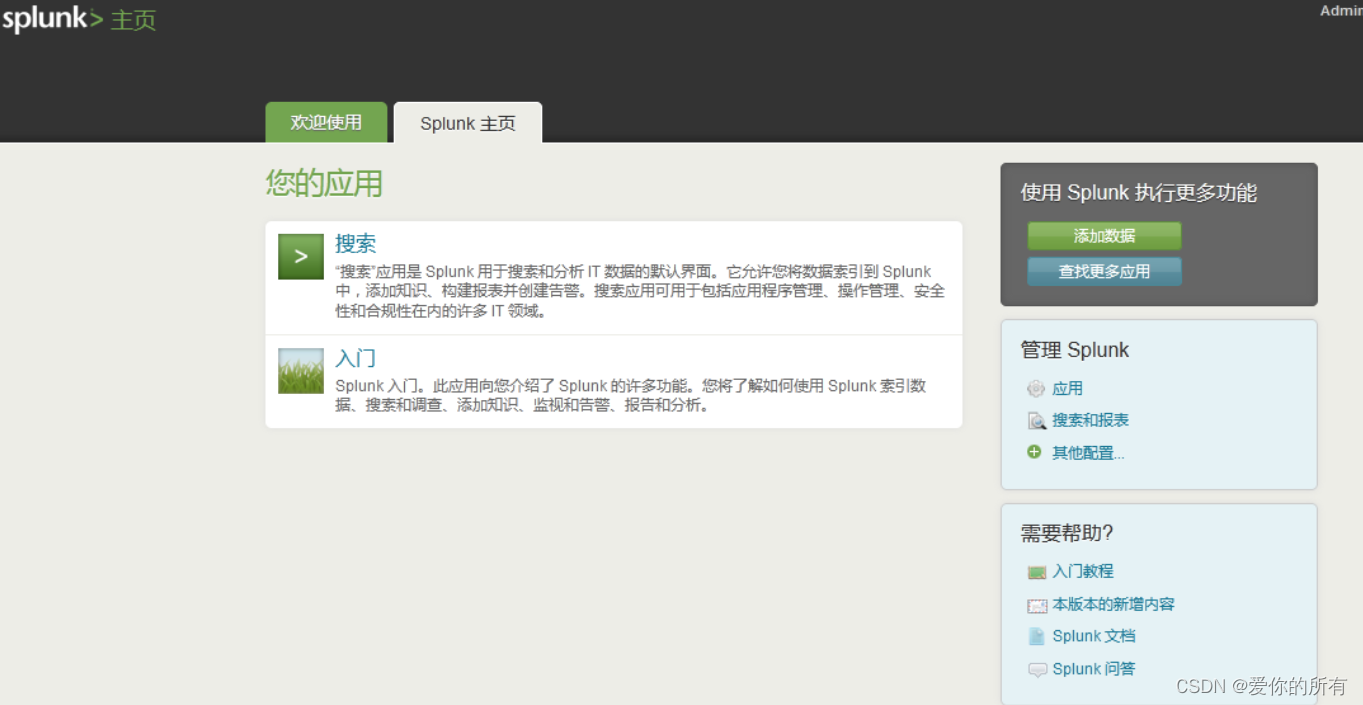Switch to the 欢迎使用 tab
Screen dimensions: 1363x705
326,121
